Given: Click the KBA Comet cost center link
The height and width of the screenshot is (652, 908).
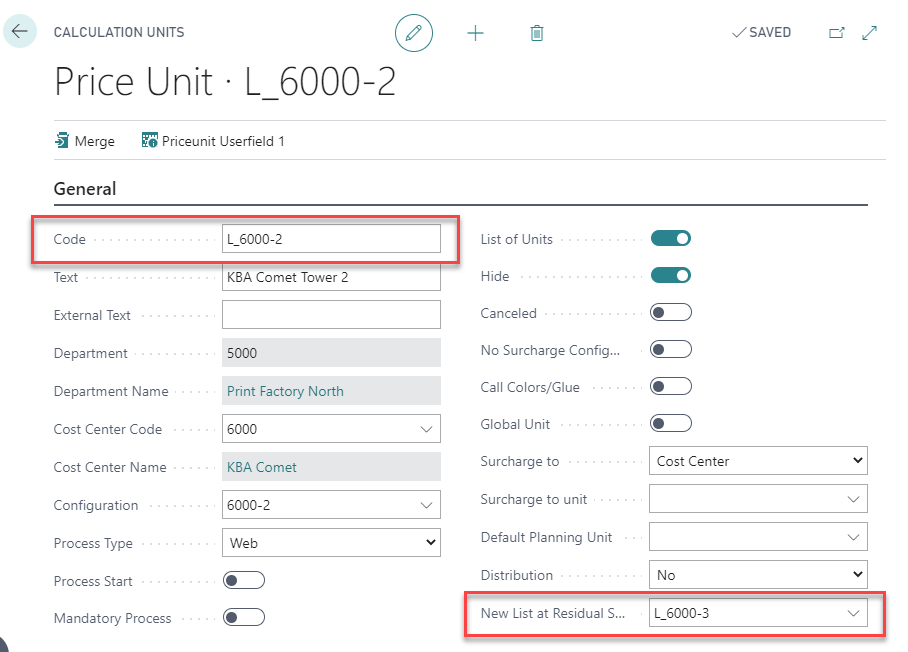Looking at the screenshot, I should pyautogui.click(x=262, y=467).
